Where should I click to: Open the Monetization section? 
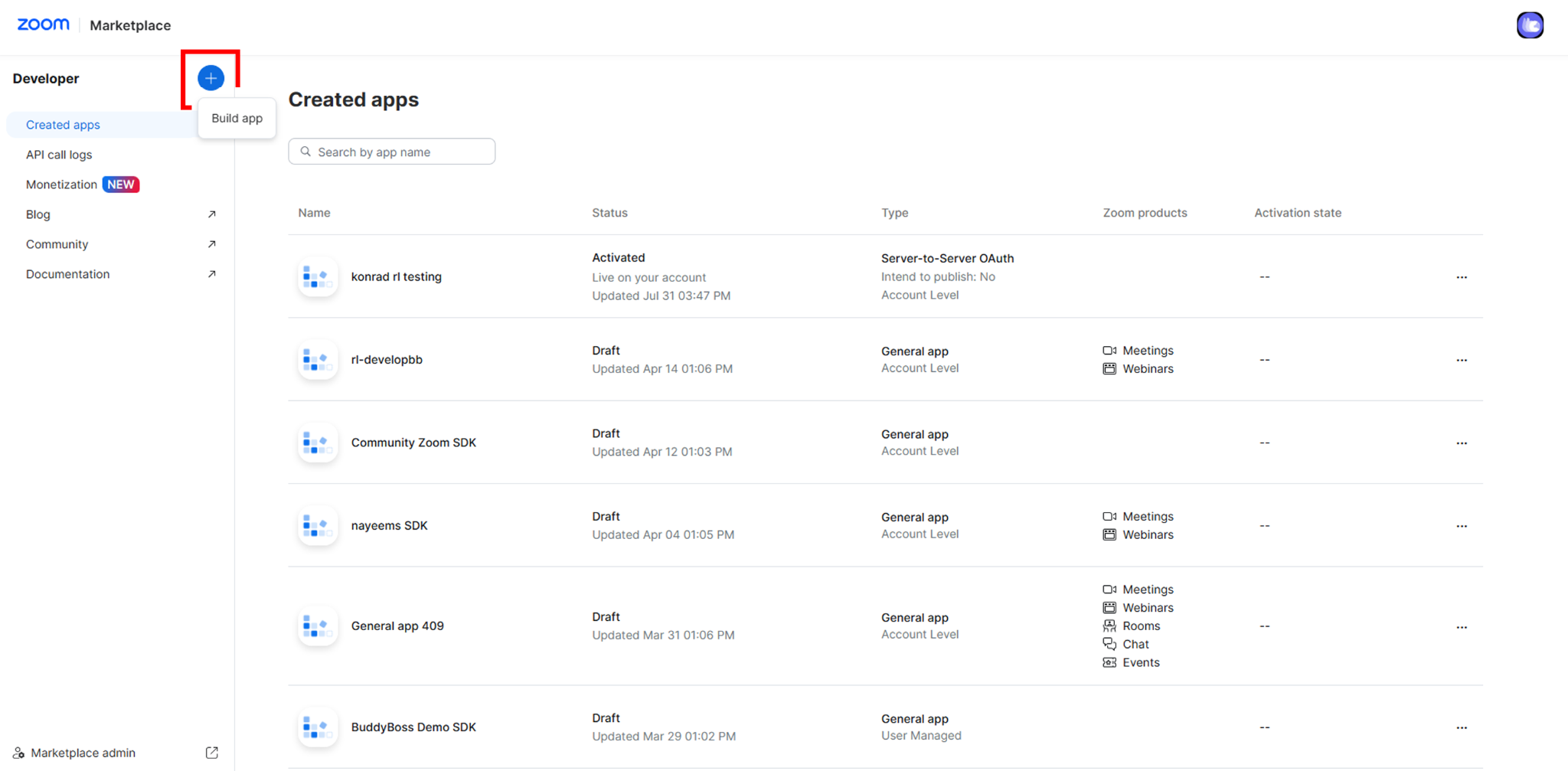click(61, 185)
